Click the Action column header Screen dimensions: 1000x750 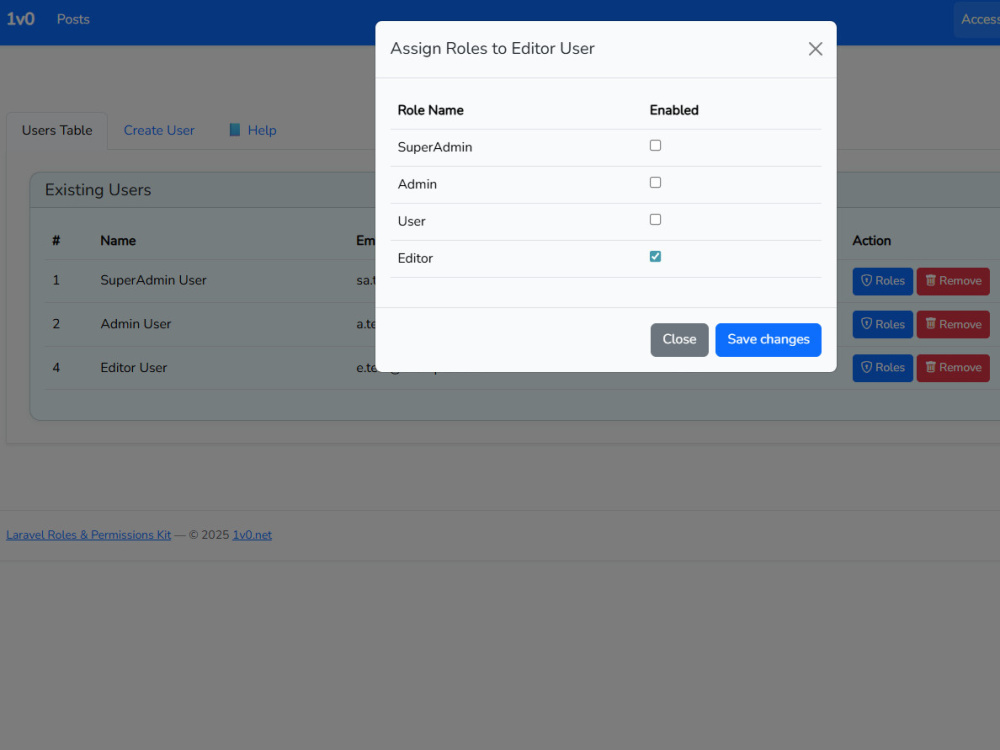[x=871, y=241]
